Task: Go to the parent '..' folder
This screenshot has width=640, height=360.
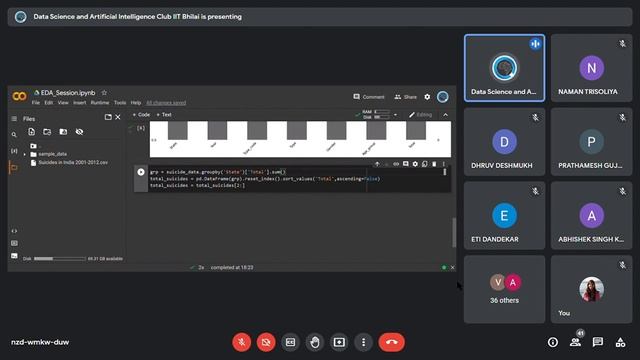Action: [x=36, y=146]
